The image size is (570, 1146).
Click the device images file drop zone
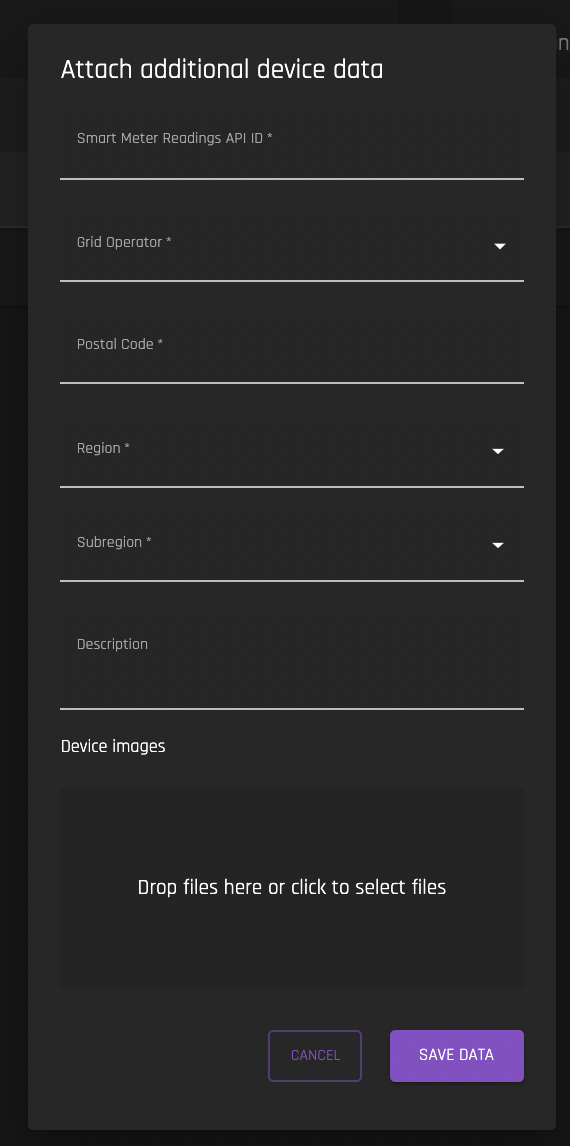click(292, 887)
